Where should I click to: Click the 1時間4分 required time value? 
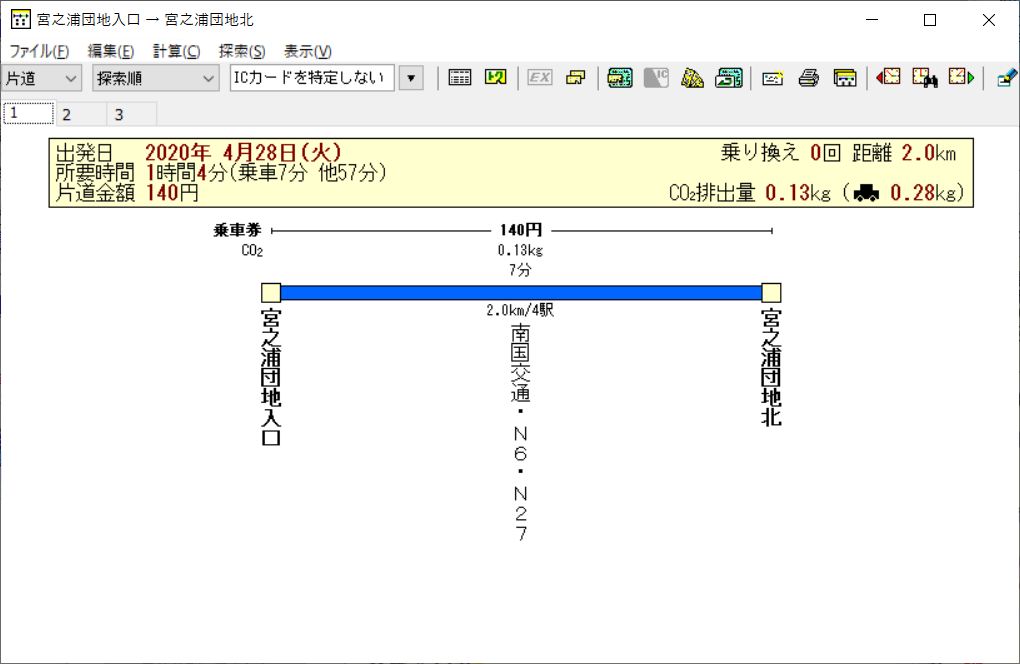pos(185,173)
